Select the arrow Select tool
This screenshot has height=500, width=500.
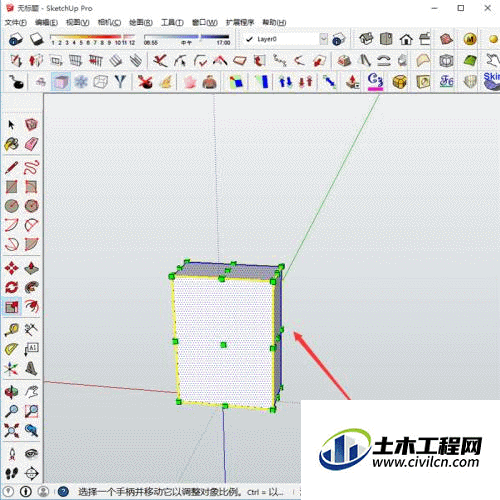[11, 125]
